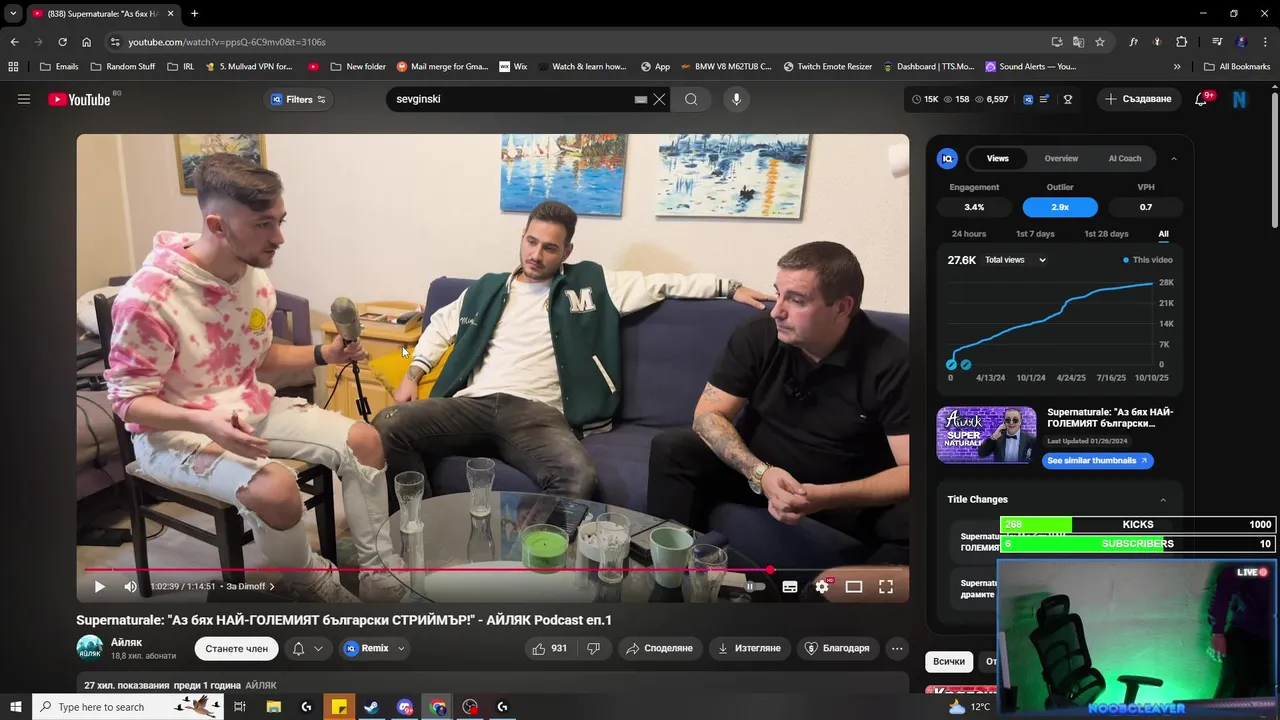Click in the YouTube search field
The image size is (1280, 720).
coord(510,99)
